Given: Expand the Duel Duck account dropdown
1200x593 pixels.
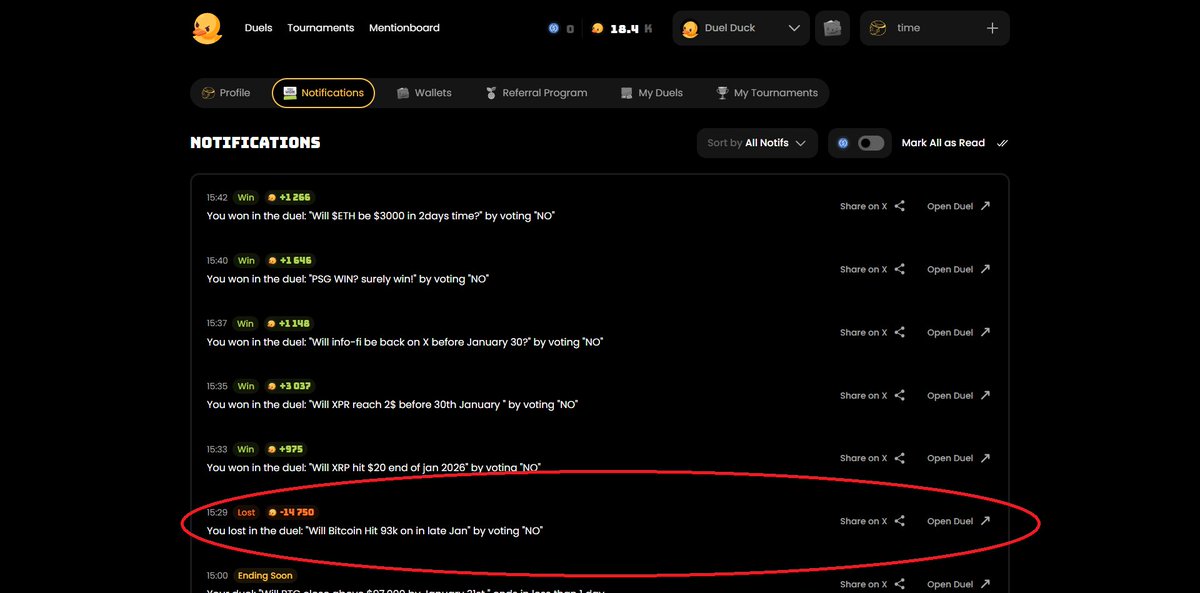Looking at the screenshot, I should (741, 29).
